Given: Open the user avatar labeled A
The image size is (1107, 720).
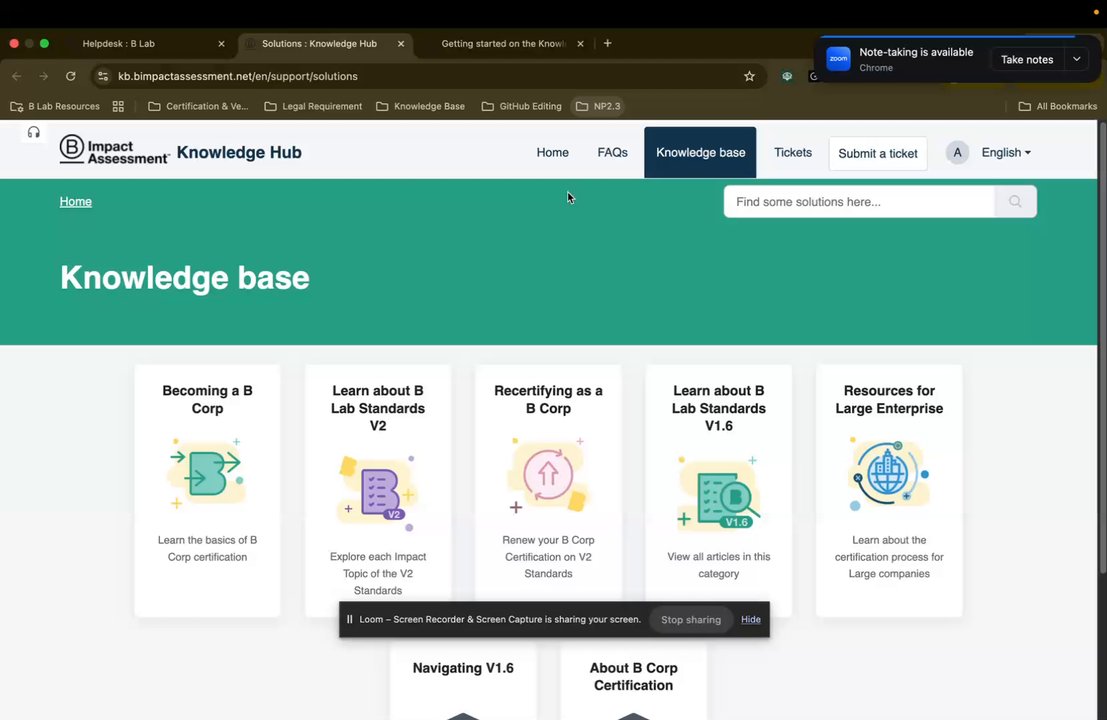Looking at the screenshot, I should click(x=957, y=152).
